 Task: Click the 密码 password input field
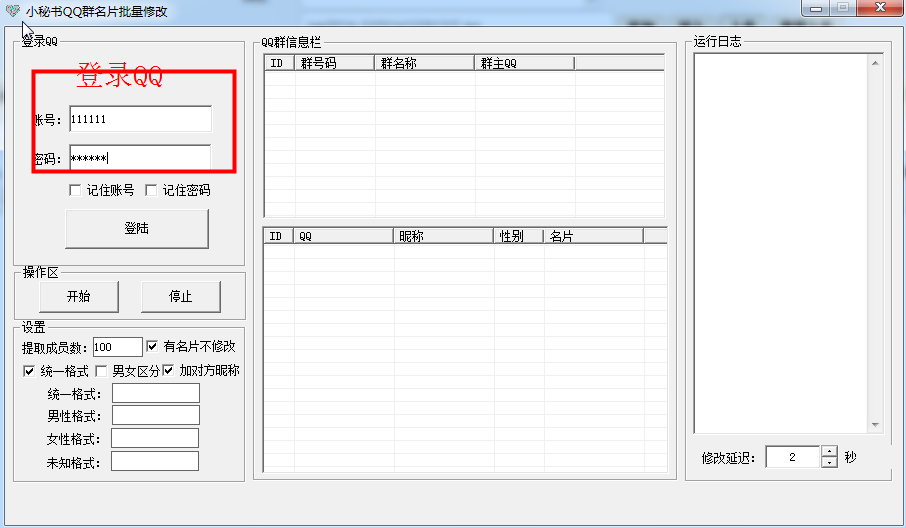(140, 158)
